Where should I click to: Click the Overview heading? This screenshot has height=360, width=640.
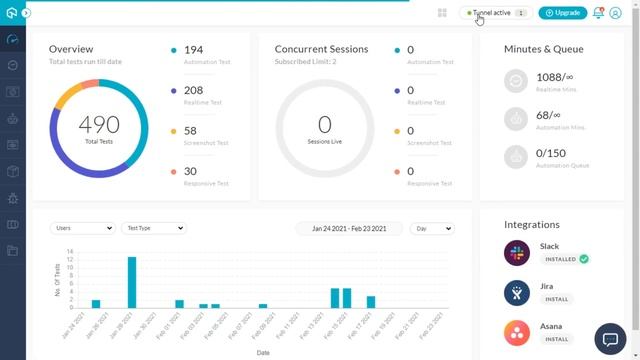71,49
